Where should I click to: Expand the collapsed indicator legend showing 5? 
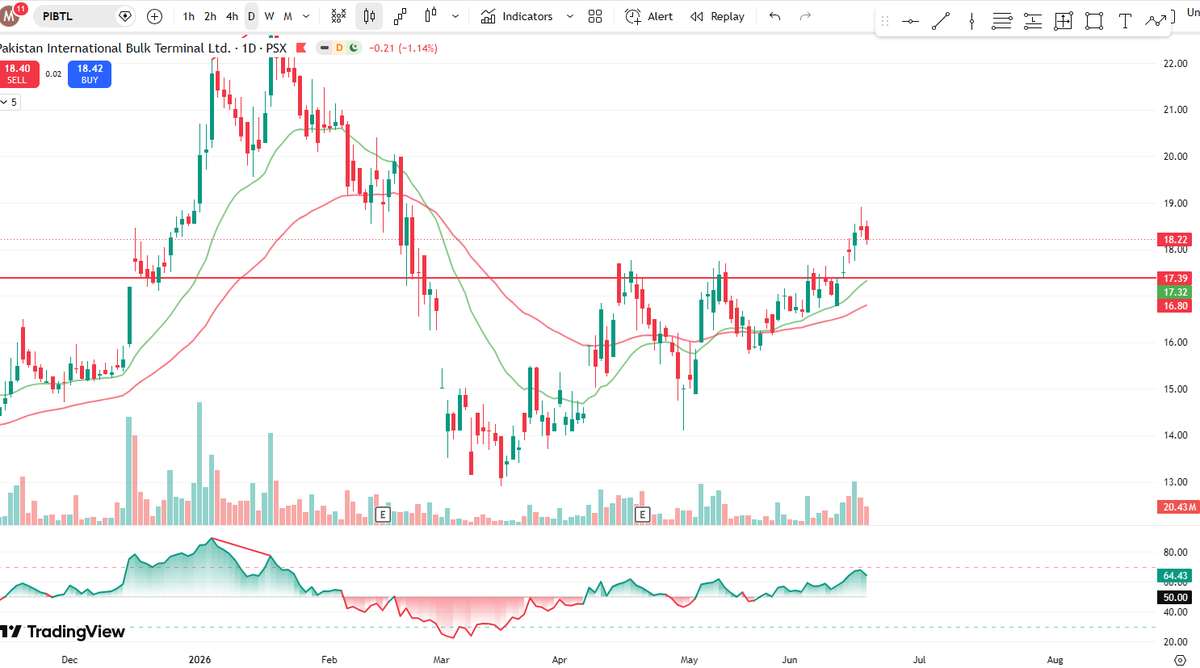point(9,102)
